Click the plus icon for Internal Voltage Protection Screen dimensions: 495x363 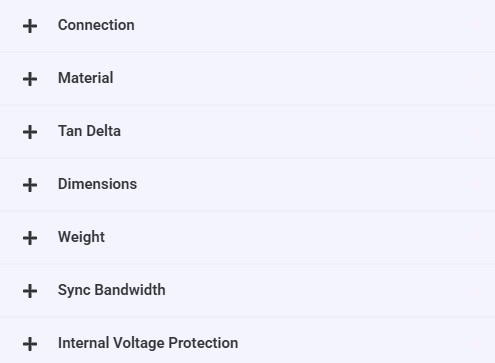[30, 344]
